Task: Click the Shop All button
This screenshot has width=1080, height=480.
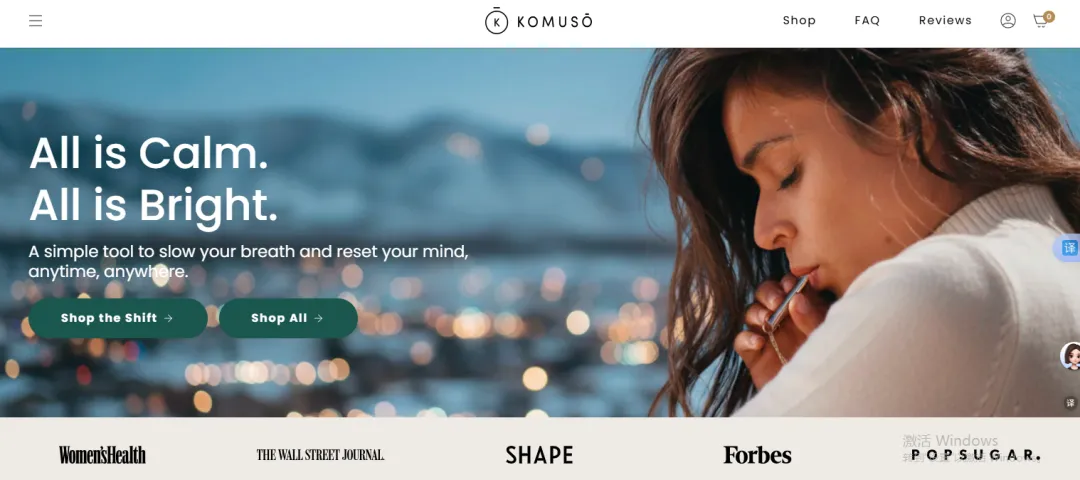Action: coord(288,318)
